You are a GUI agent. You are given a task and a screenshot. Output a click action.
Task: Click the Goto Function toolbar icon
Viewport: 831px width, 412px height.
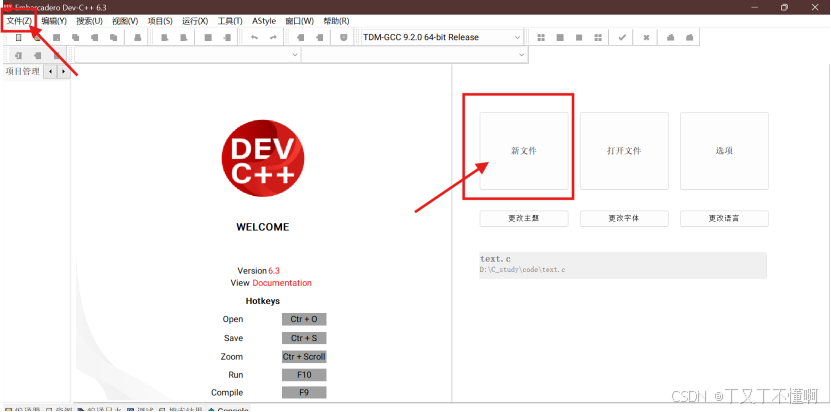click(x=208, y=38)
